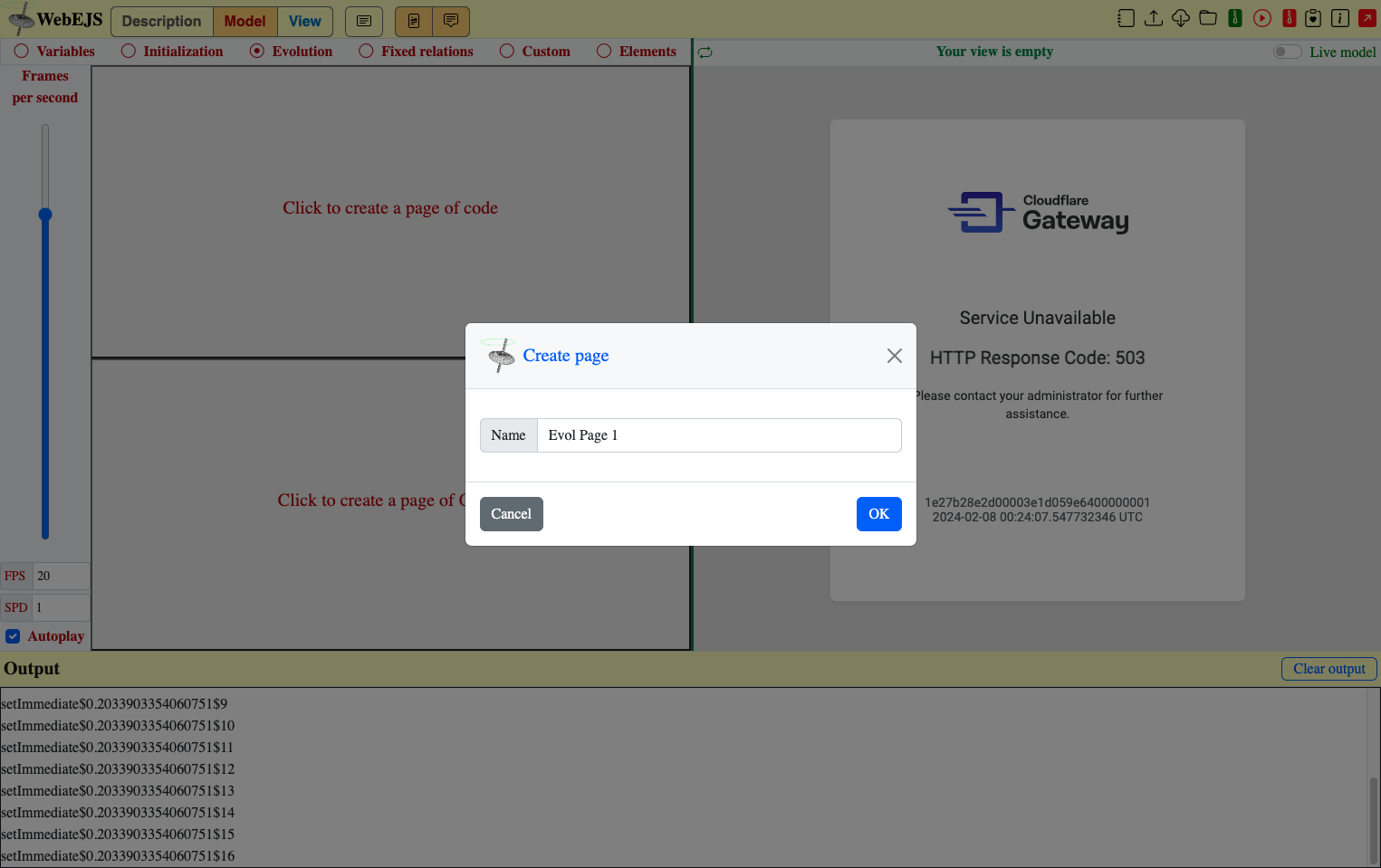Click output line ending in $16
The image size is (1381, 868).
118,856
